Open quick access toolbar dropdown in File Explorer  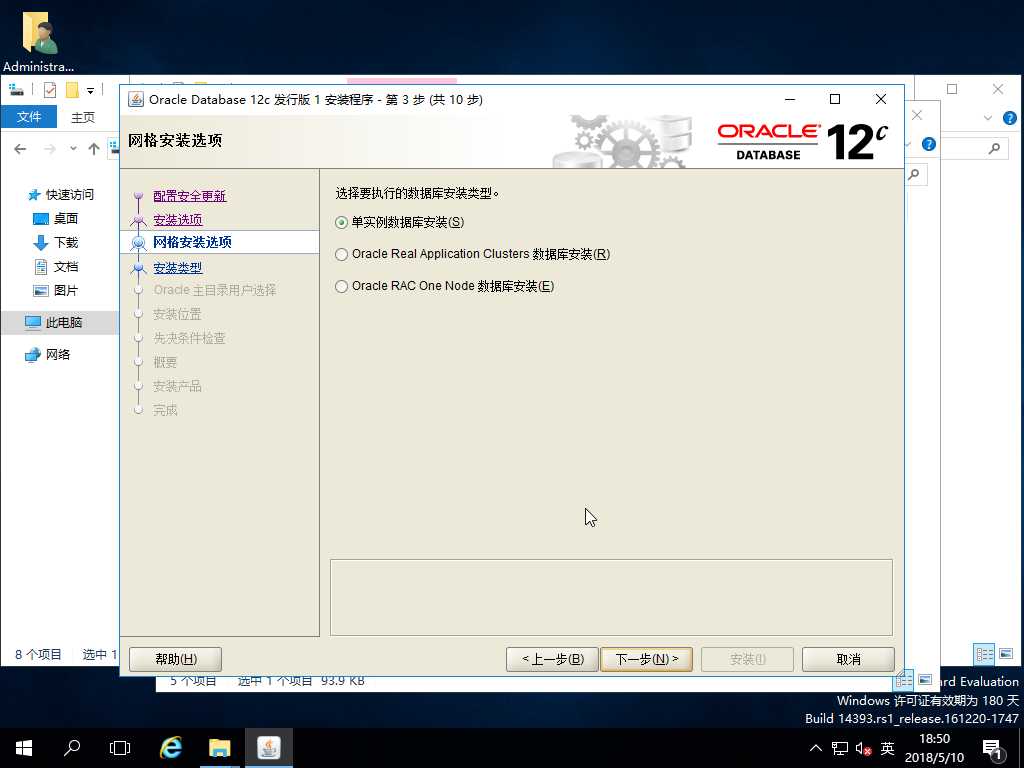coord(91,90)
